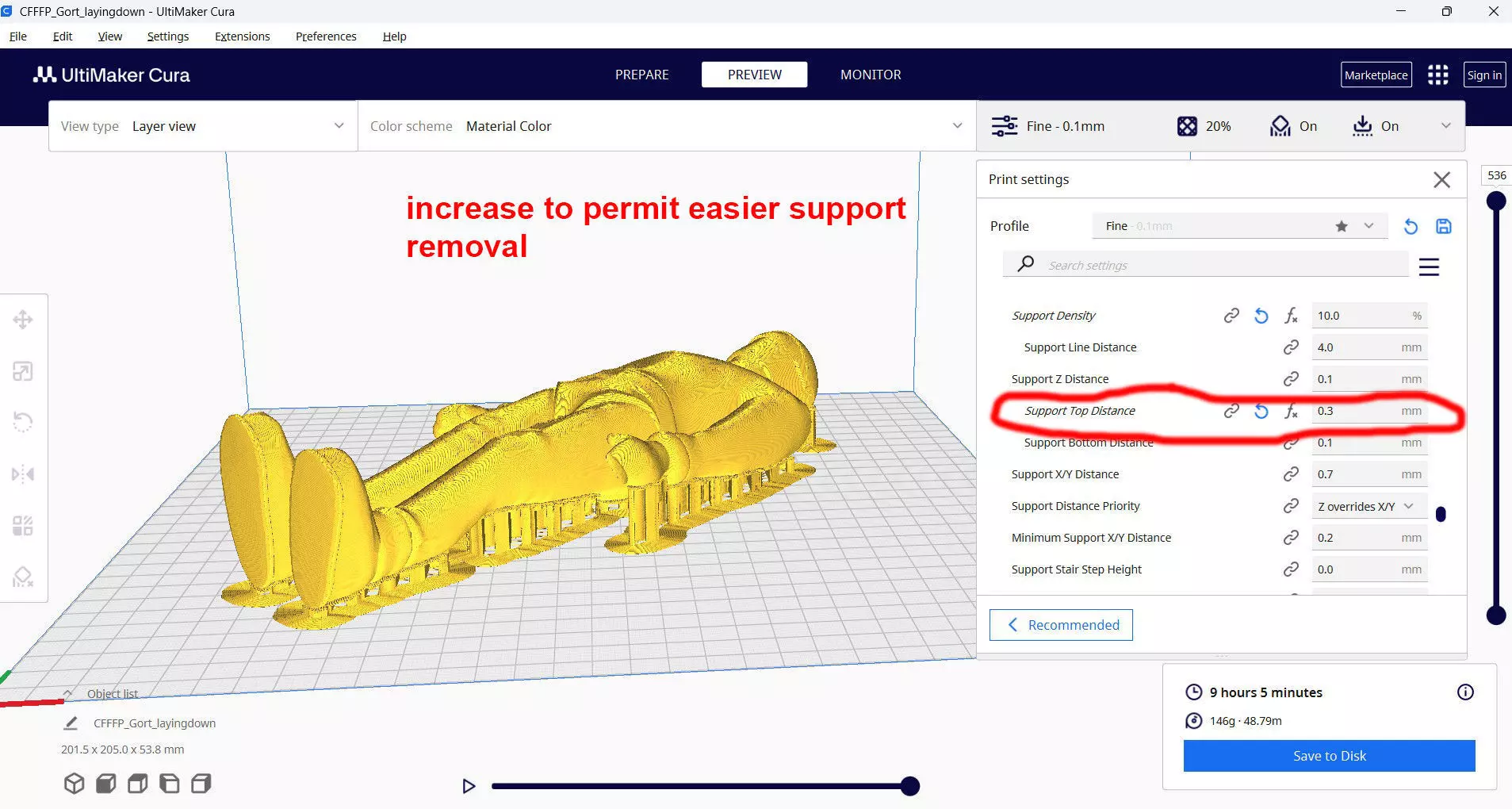Select the Rotate tool in left toolbar

[23, 422]
